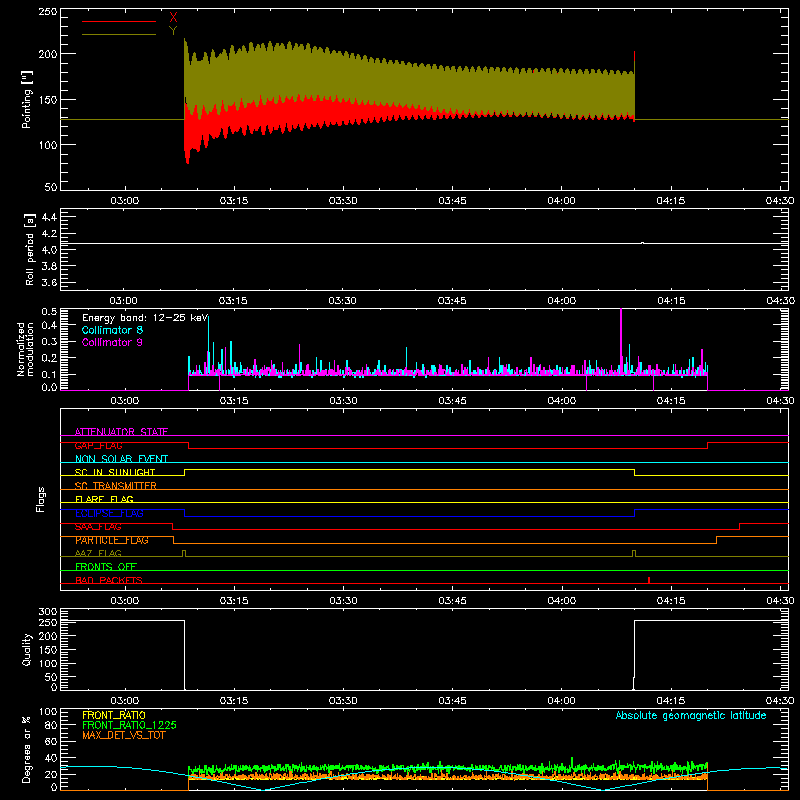Click the Roll period axis title
This screenshot has width=800, height=800.
(x=30, y=249)
